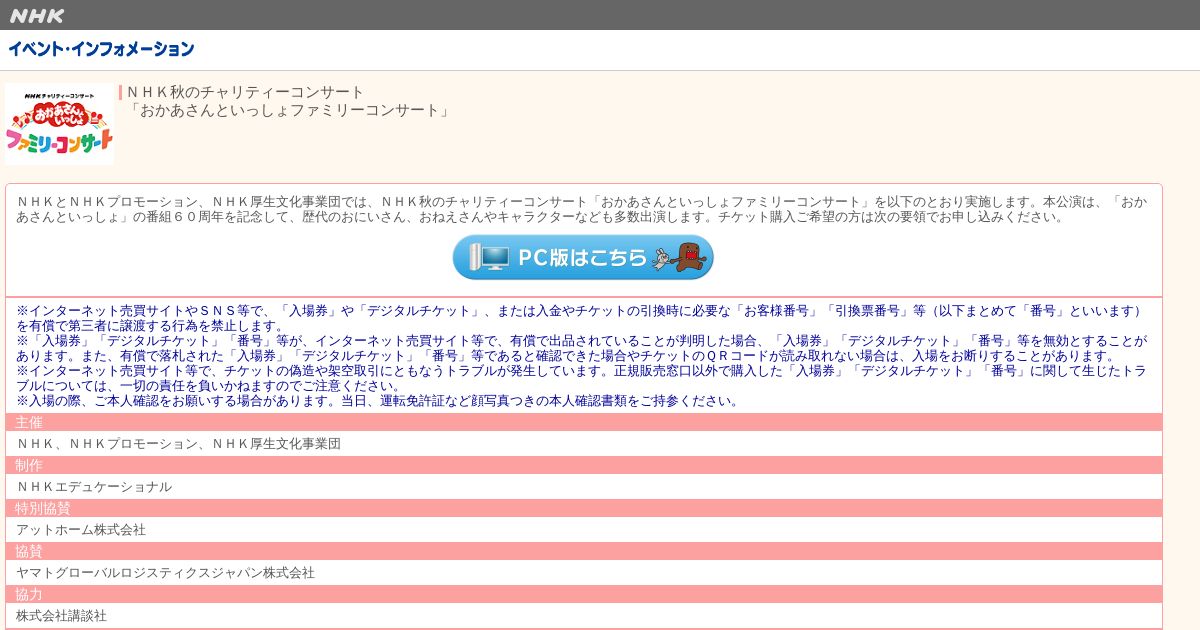Image resolution: width=1200 pixels, height=630 pixels.
Task: Select ヤマトグローバルロジスティクスジャパン株式会社 row
Action: tap(584, 572)
